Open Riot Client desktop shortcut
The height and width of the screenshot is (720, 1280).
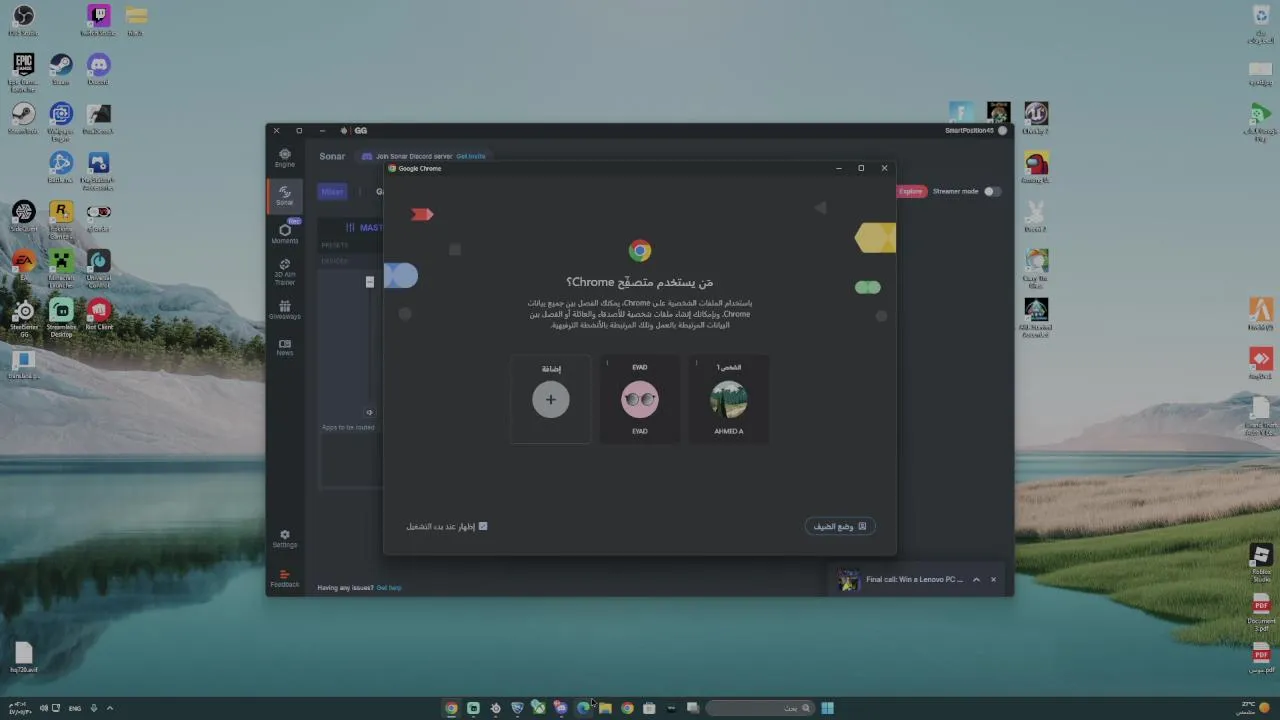[x=98, y=315]
